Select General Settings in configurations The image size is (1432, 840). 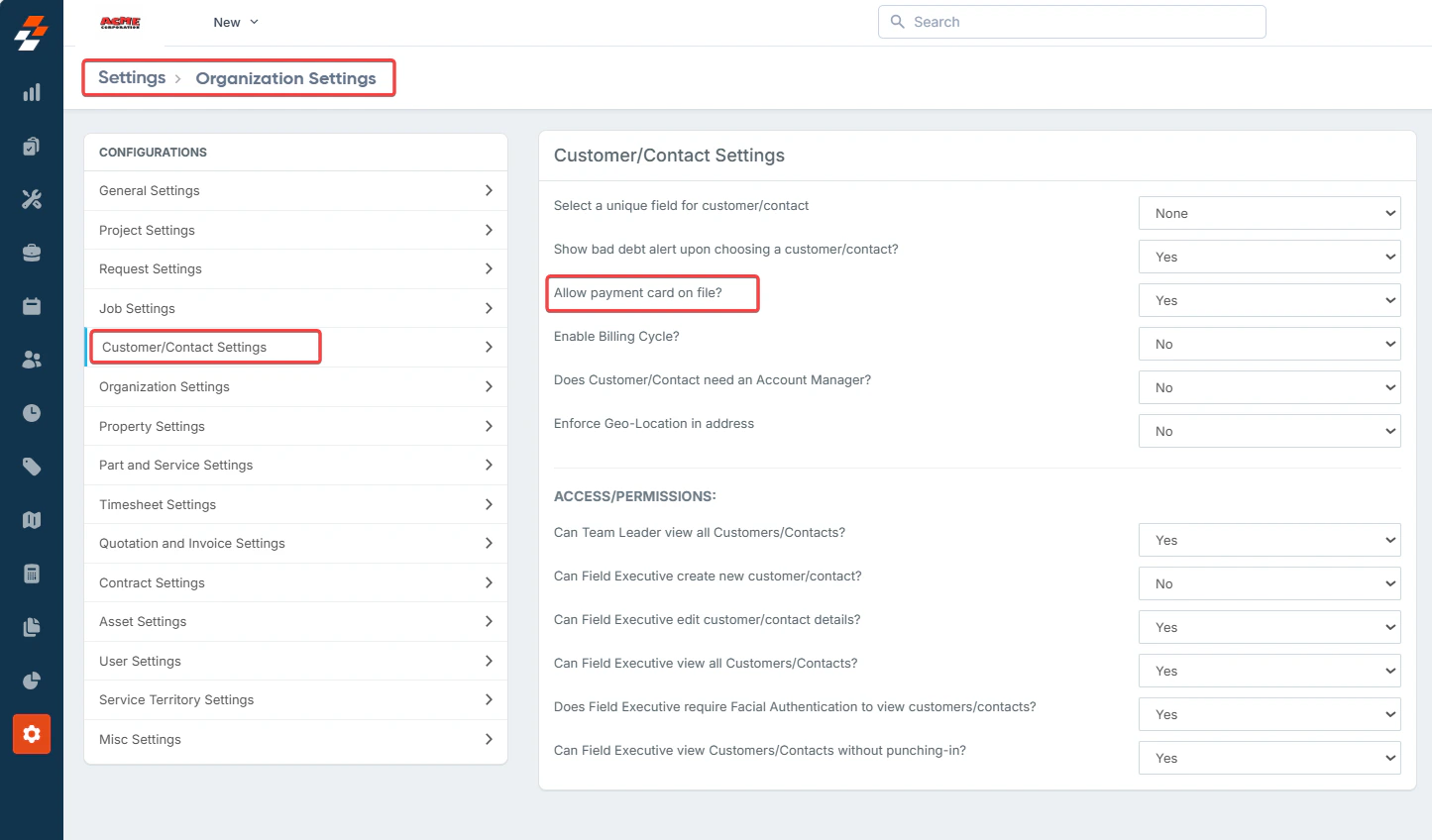tap(296, 190)
